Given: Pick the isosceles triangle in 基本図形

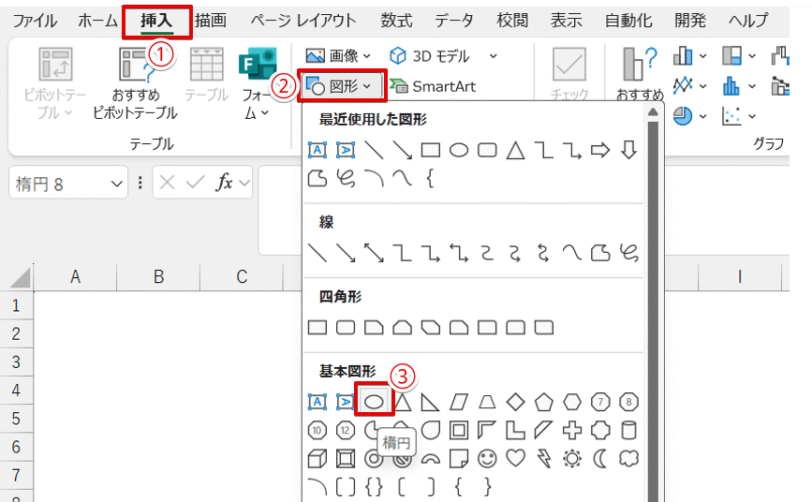Looking at the screenshot, I should pyautogui.click(x=402, y=402).
